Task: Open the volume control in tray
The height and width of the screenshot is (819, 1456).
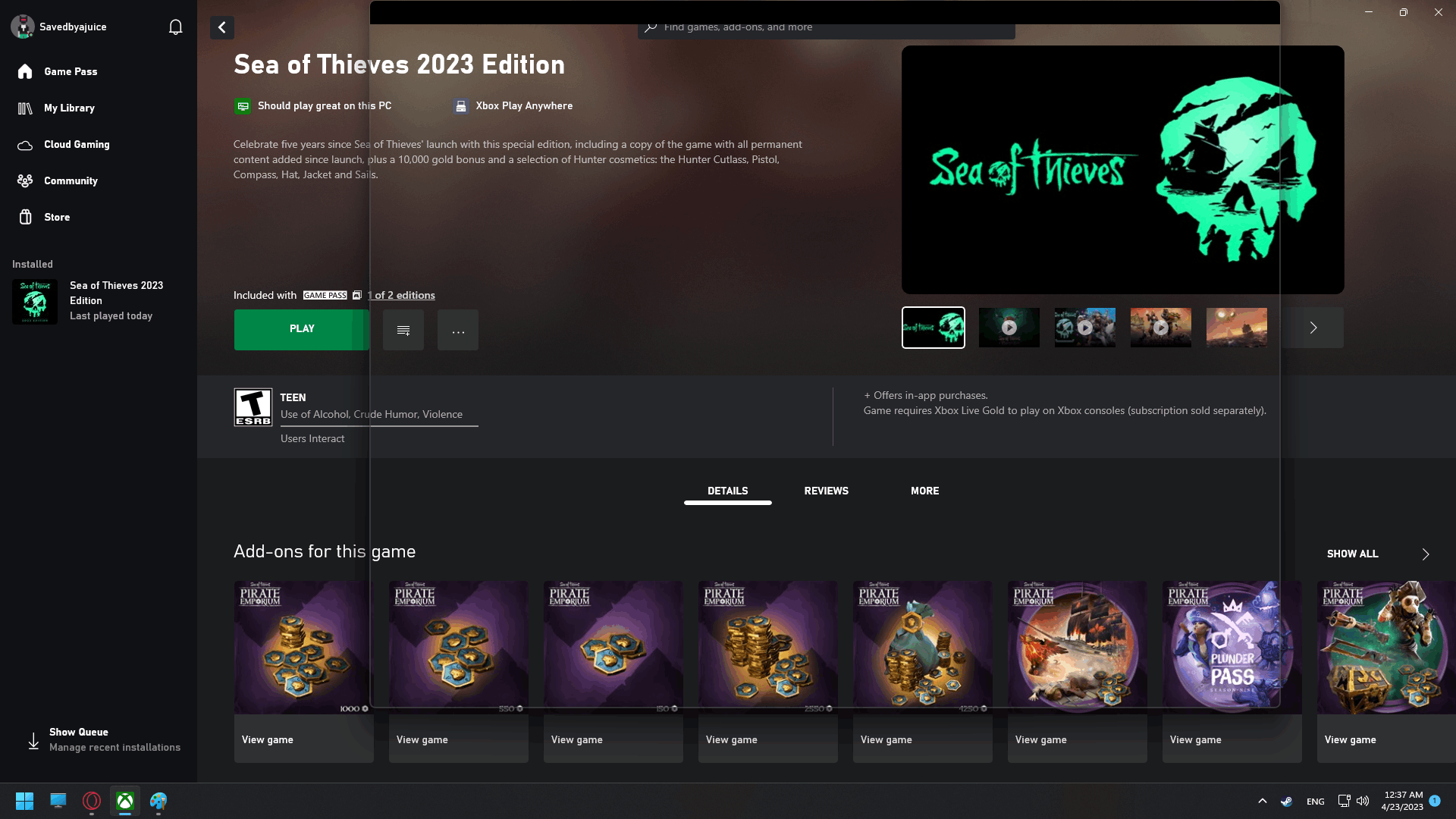Action: [1363, 801]
